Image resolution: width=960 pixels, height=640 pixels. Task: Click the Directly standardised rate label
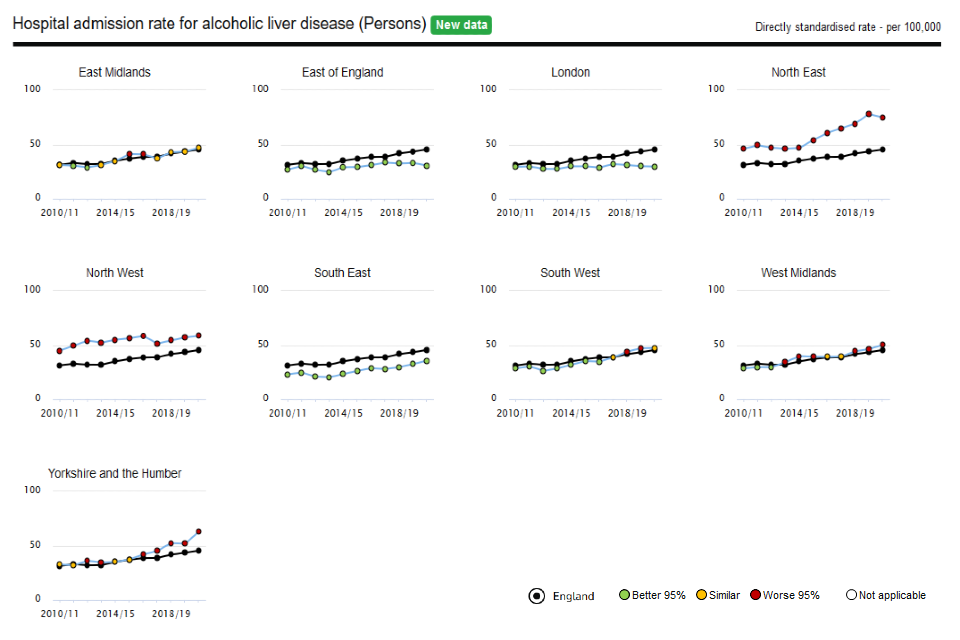(x=848, y=27)
